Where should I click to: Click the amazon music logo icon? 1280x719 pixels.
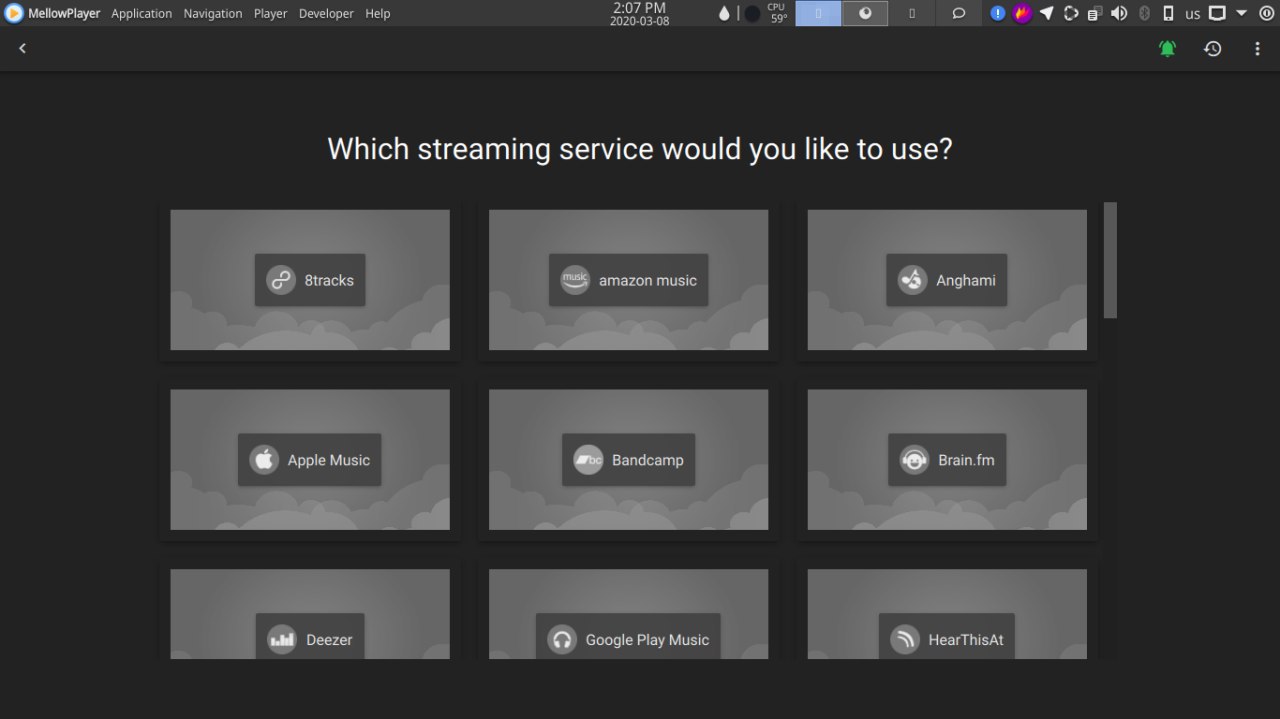point(575,280)
